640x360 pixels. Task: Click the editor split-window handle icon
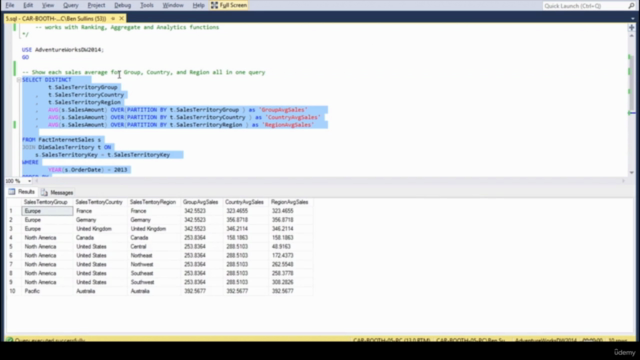(x=631, y=27)
